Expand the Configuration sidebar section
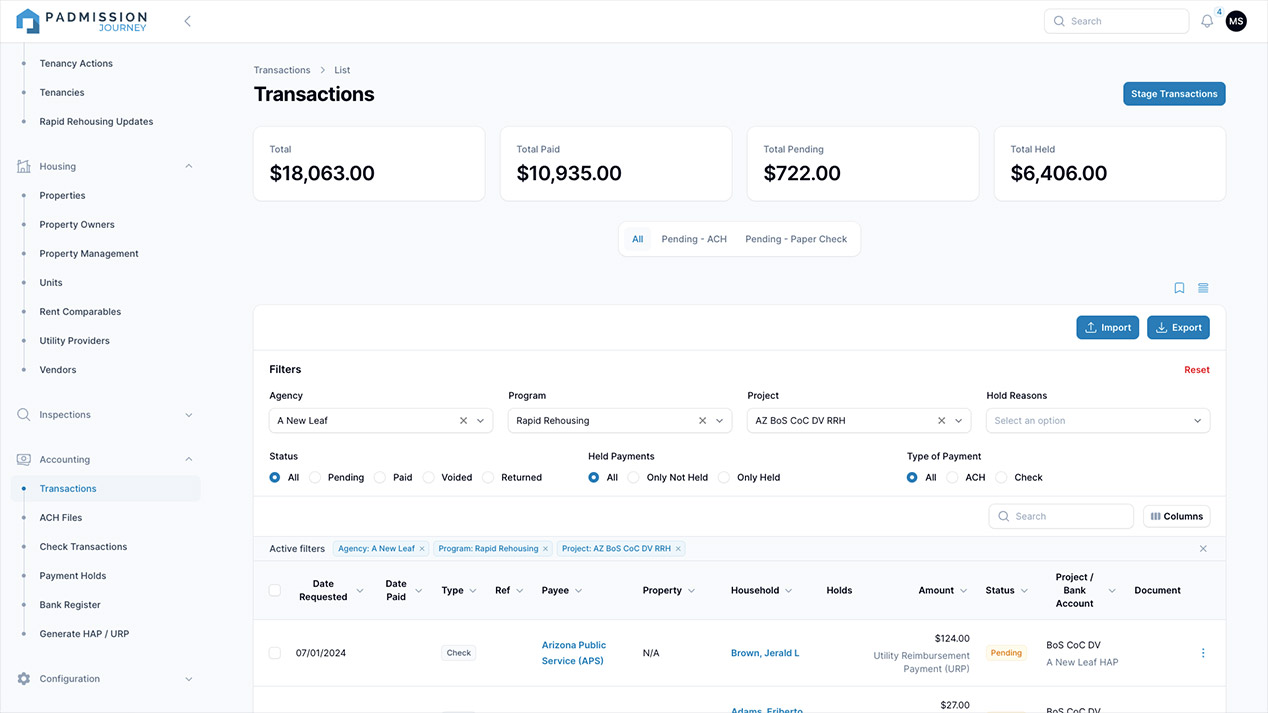 189,679
